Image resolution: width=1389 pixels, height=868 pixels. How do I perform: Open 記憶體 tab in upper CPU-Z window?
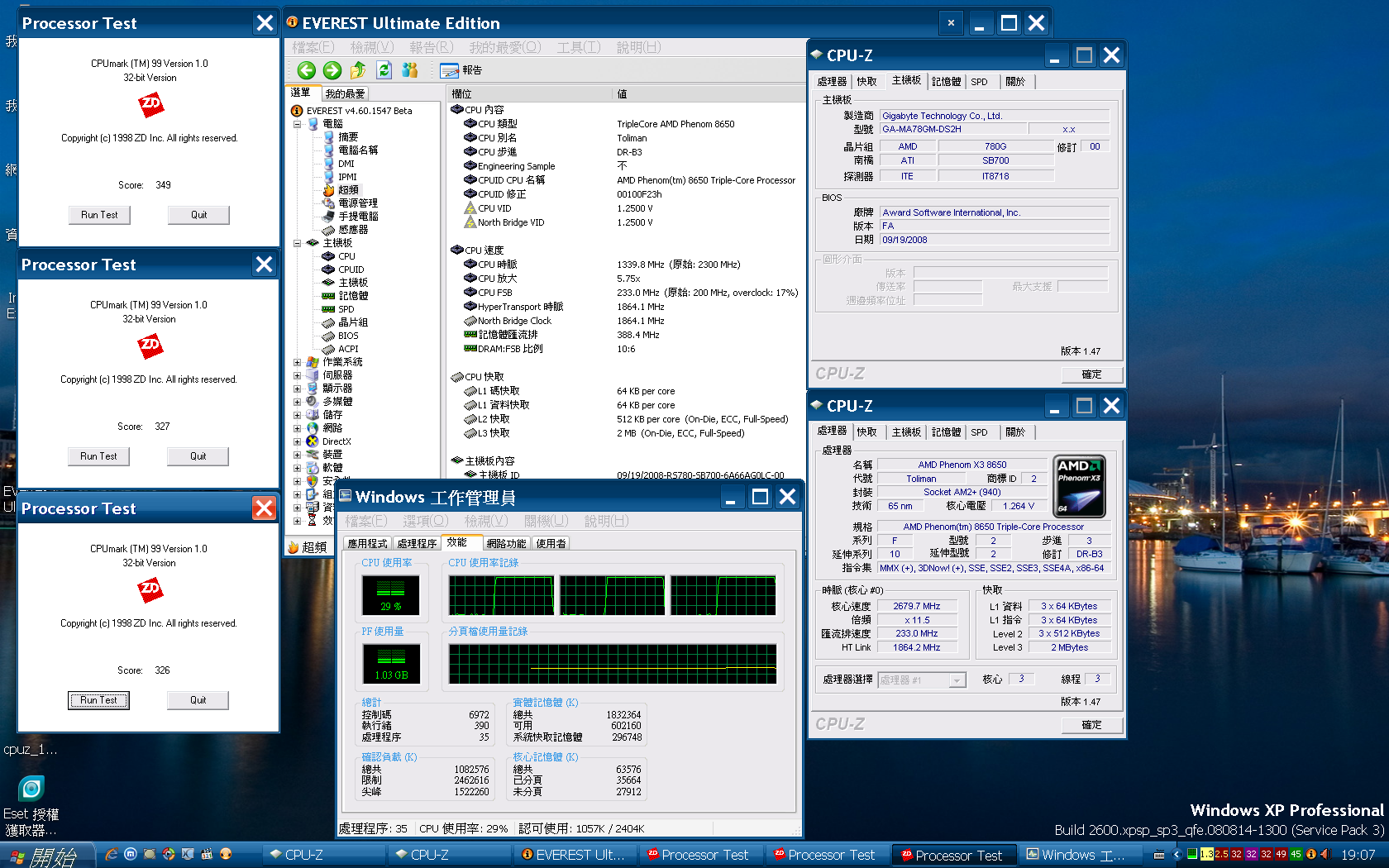(x=946, y=82)
